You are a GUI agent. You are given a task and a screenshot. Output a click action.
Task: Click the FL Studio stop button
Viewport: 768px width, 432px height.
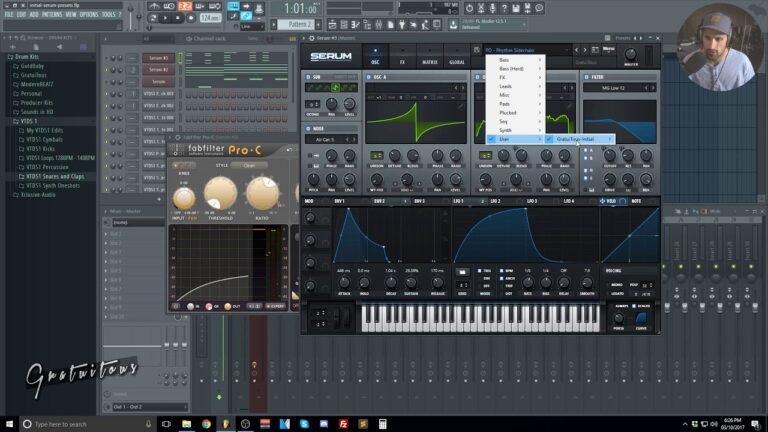click(x=178, y=18)
